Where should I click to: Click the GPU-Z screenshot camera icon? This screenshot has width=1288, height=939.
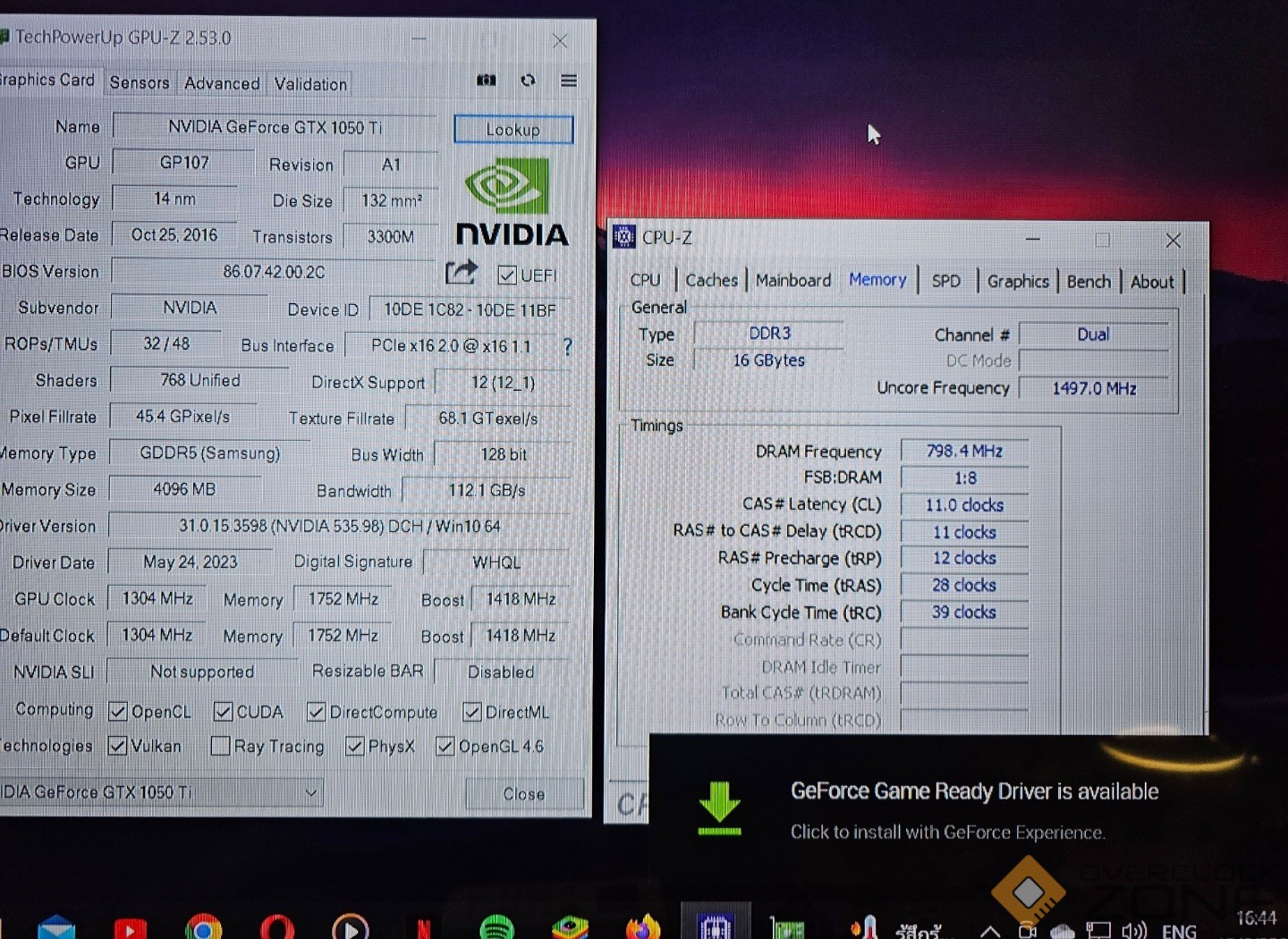point(487,80)
